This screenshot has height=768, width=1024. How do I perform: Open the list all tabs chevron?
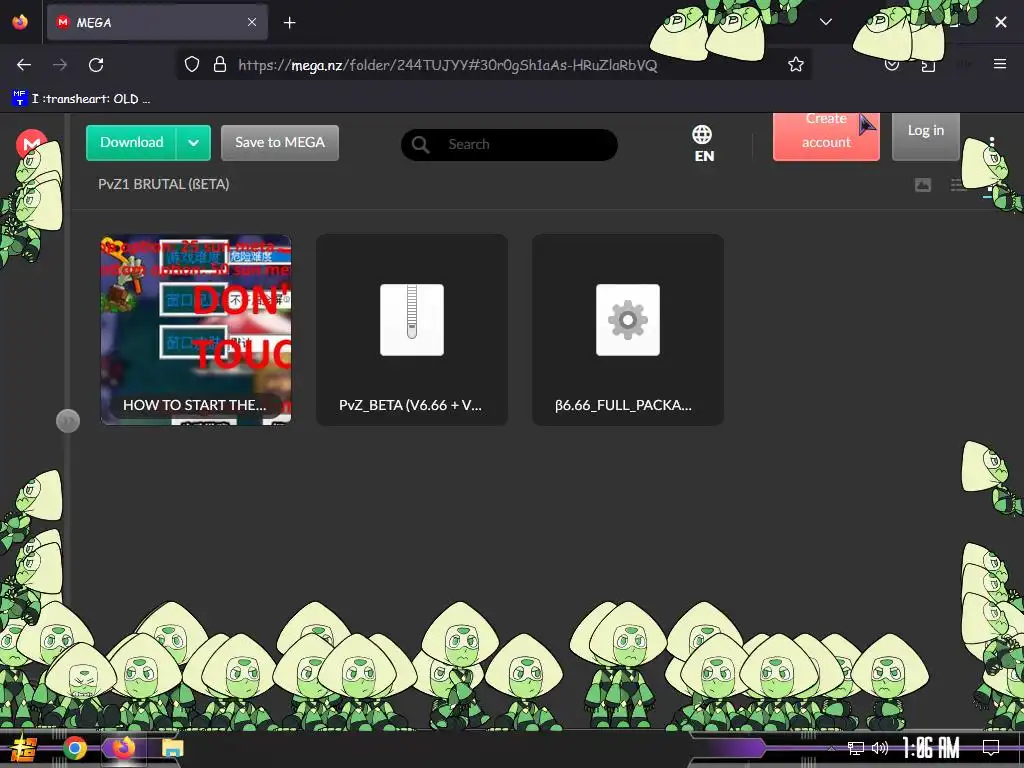click(x=825, y=22)
